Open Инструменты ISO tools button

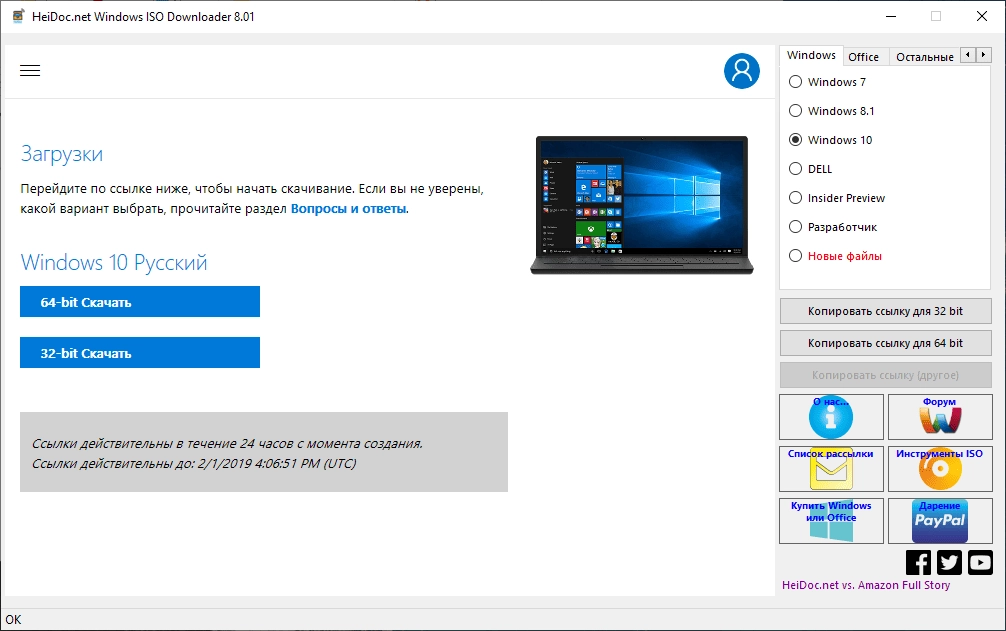pos(940,469)
